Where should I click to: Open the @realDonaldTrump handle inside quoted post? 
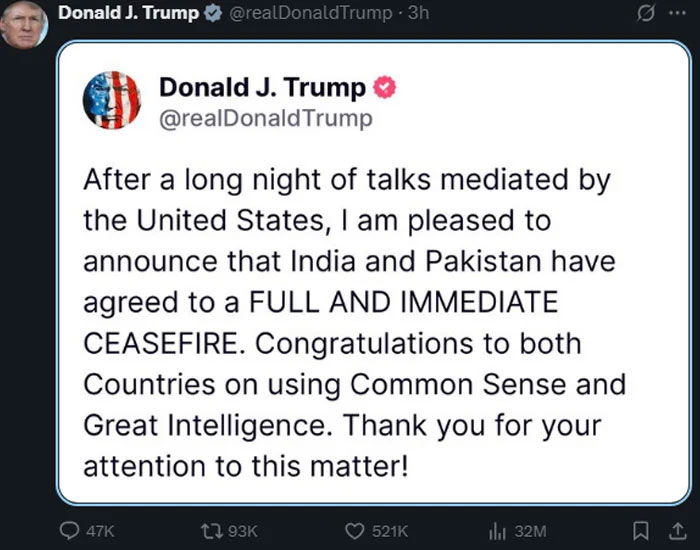265,118
